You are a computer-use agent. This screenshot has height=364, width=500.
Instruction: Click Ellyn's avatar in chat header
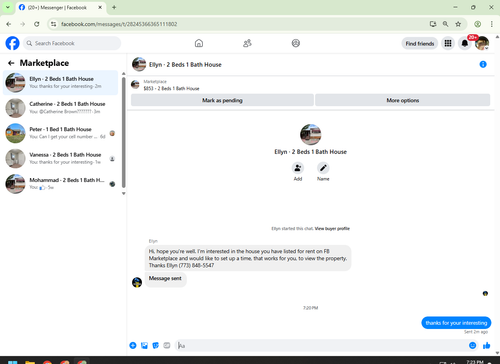coord(139,64)
